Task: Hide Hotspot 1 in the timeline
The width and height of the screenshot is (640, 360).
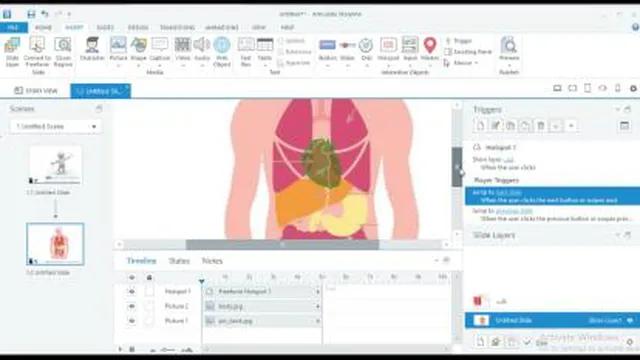Action: point(131,291)
